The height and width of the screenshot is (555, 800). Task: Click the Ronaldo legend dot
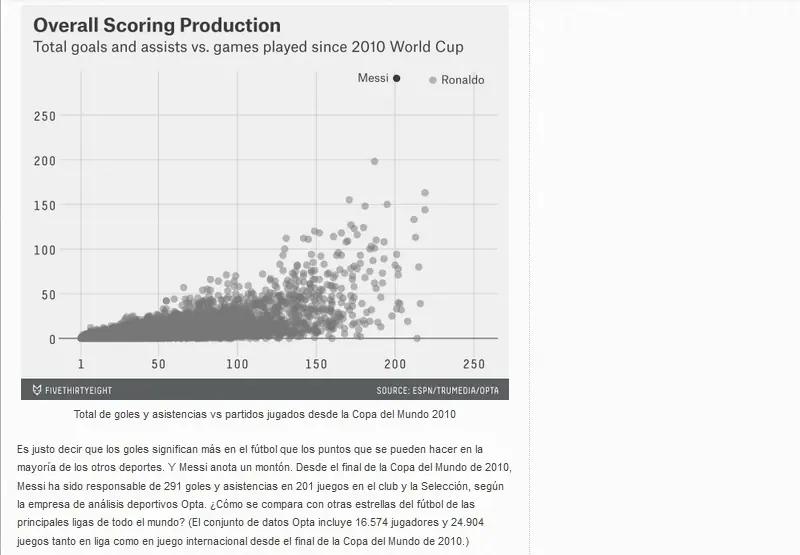(x=433, y=80)
